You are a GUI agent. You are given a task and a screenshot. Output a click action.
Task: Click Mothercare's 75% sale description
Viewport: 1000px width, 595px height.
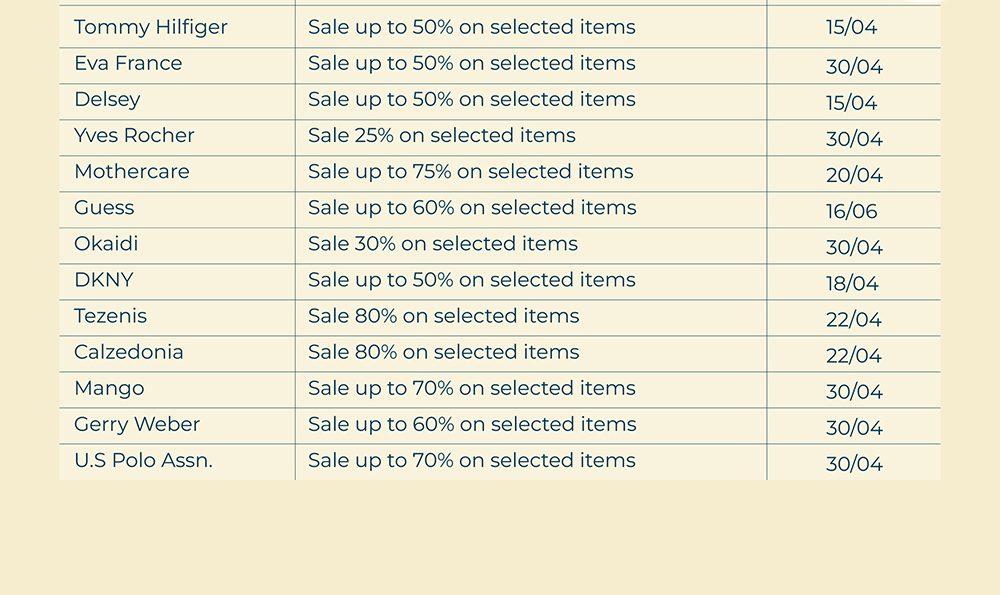[470, 171]
